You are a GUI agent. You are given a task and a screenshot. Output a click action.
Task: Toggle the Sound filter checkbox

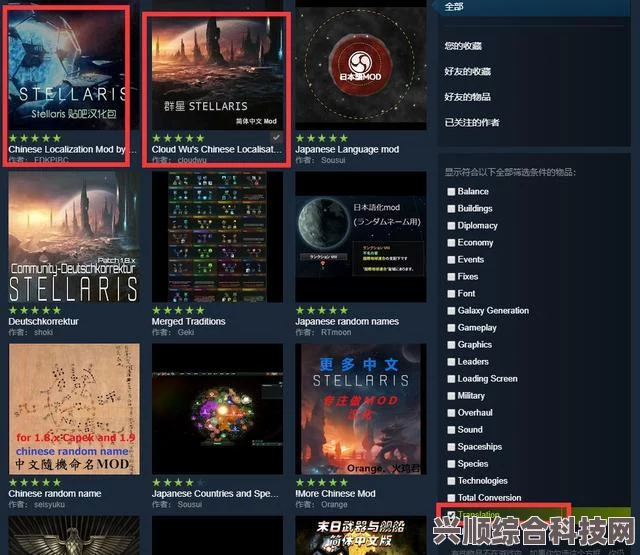(451, 430)
